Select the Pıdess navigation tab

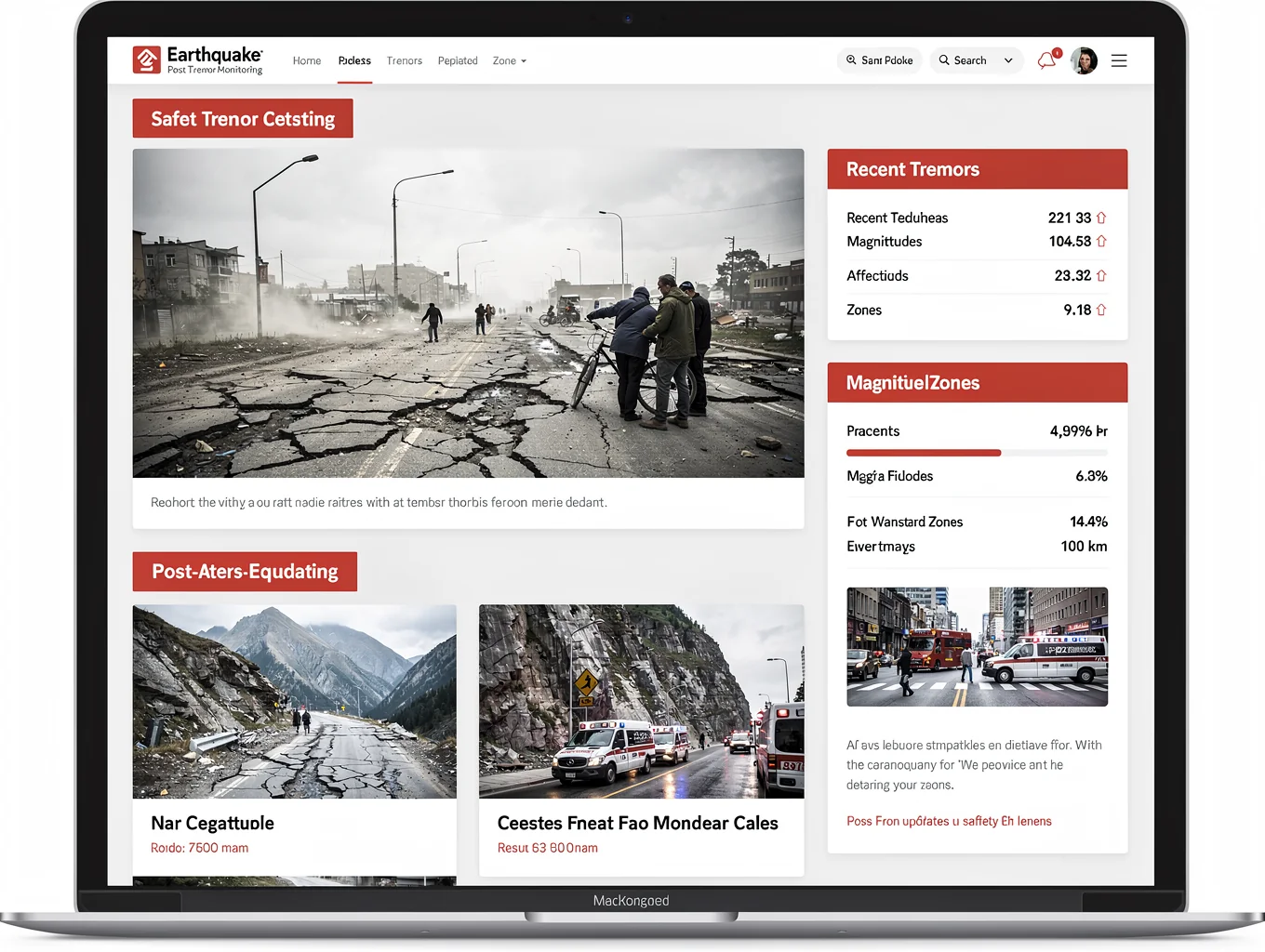[x=354, y=61]
